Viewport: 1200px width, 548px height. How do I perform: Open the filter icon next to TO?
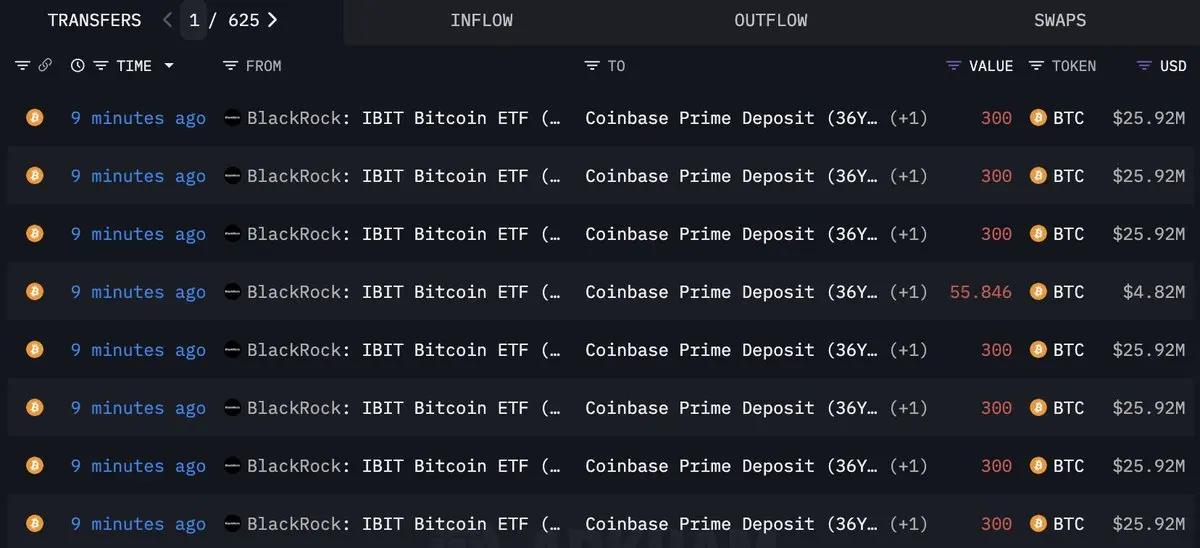592,66
